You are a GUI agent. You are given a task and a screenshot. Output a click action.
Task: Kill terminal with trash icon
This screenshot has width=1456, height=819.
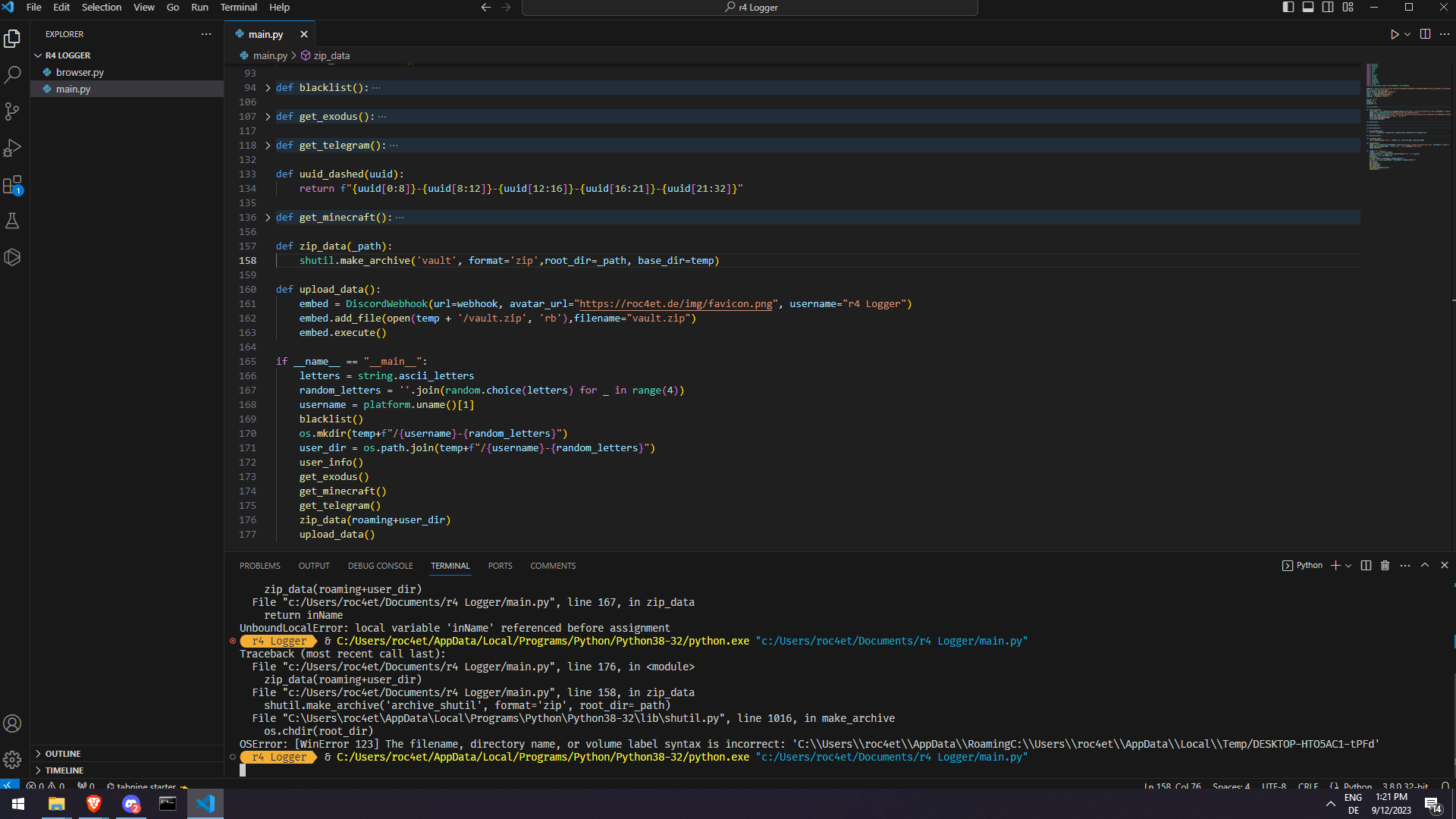pyautogui.click(x=1385, y=566)
